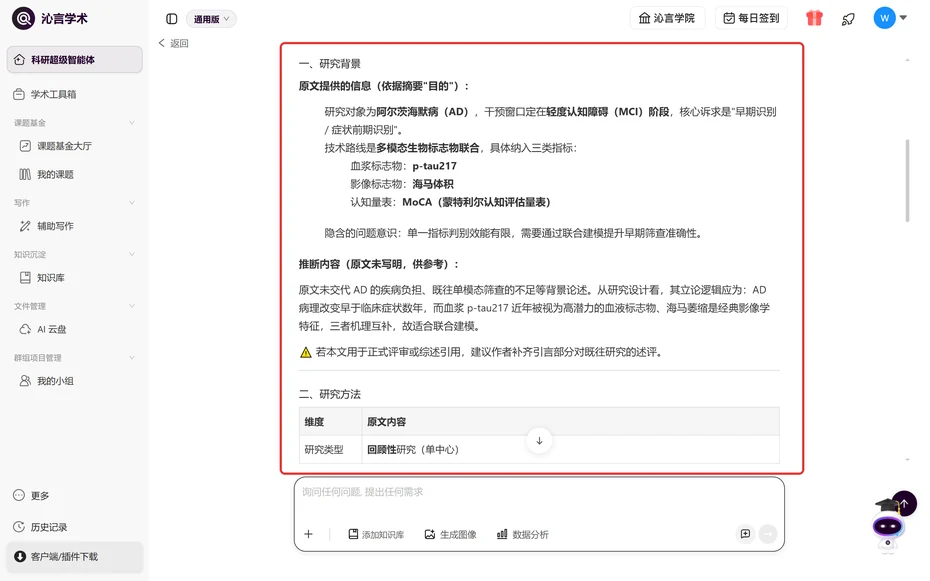Click the yellow warning triangle icon
The width and height of the screenshot is (930, 581).
click(x=305, y=352)
